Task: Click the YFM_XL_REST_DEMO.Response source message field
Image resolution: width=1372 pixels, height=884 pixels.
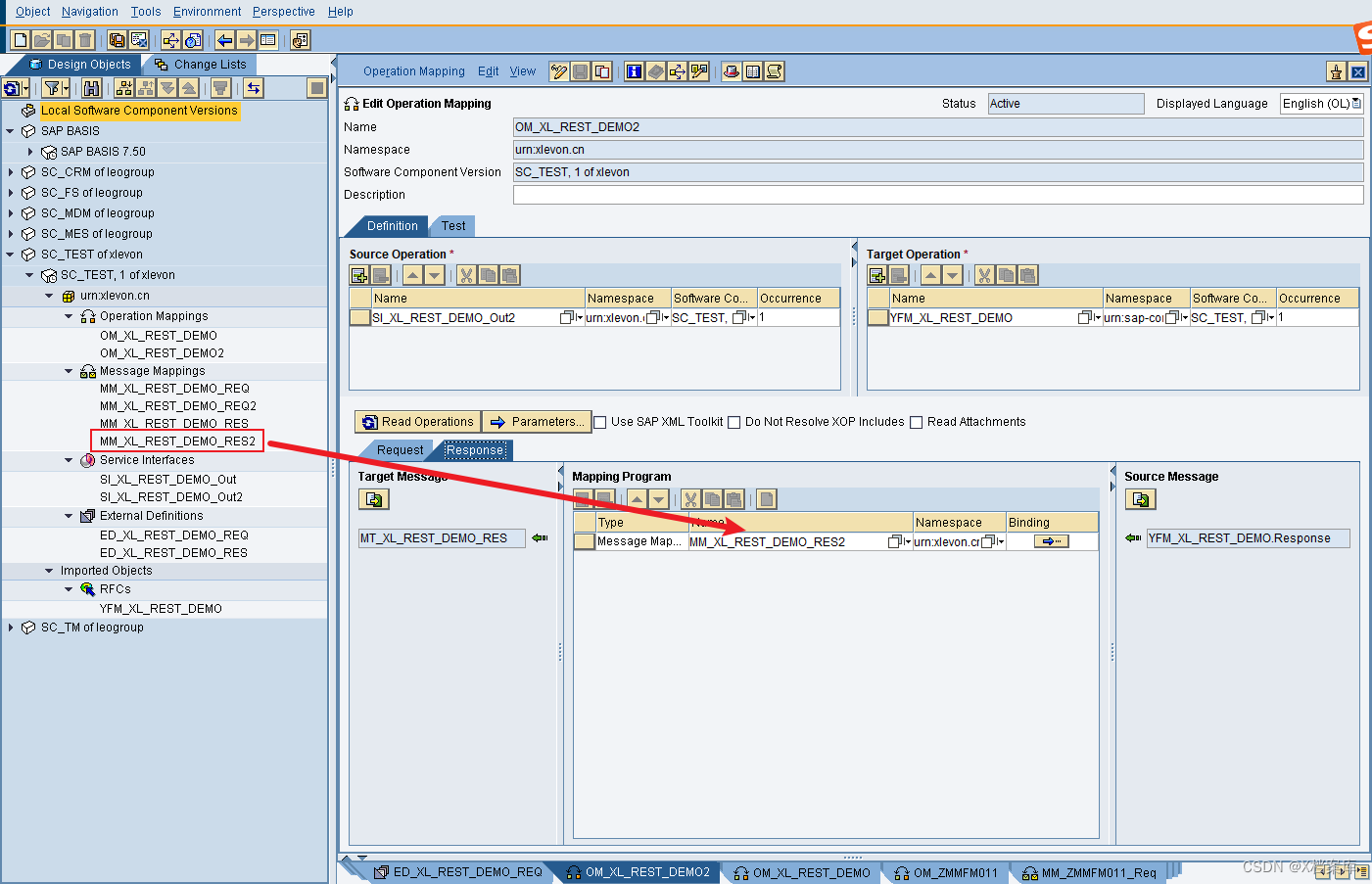Action: coord(1248,538)
